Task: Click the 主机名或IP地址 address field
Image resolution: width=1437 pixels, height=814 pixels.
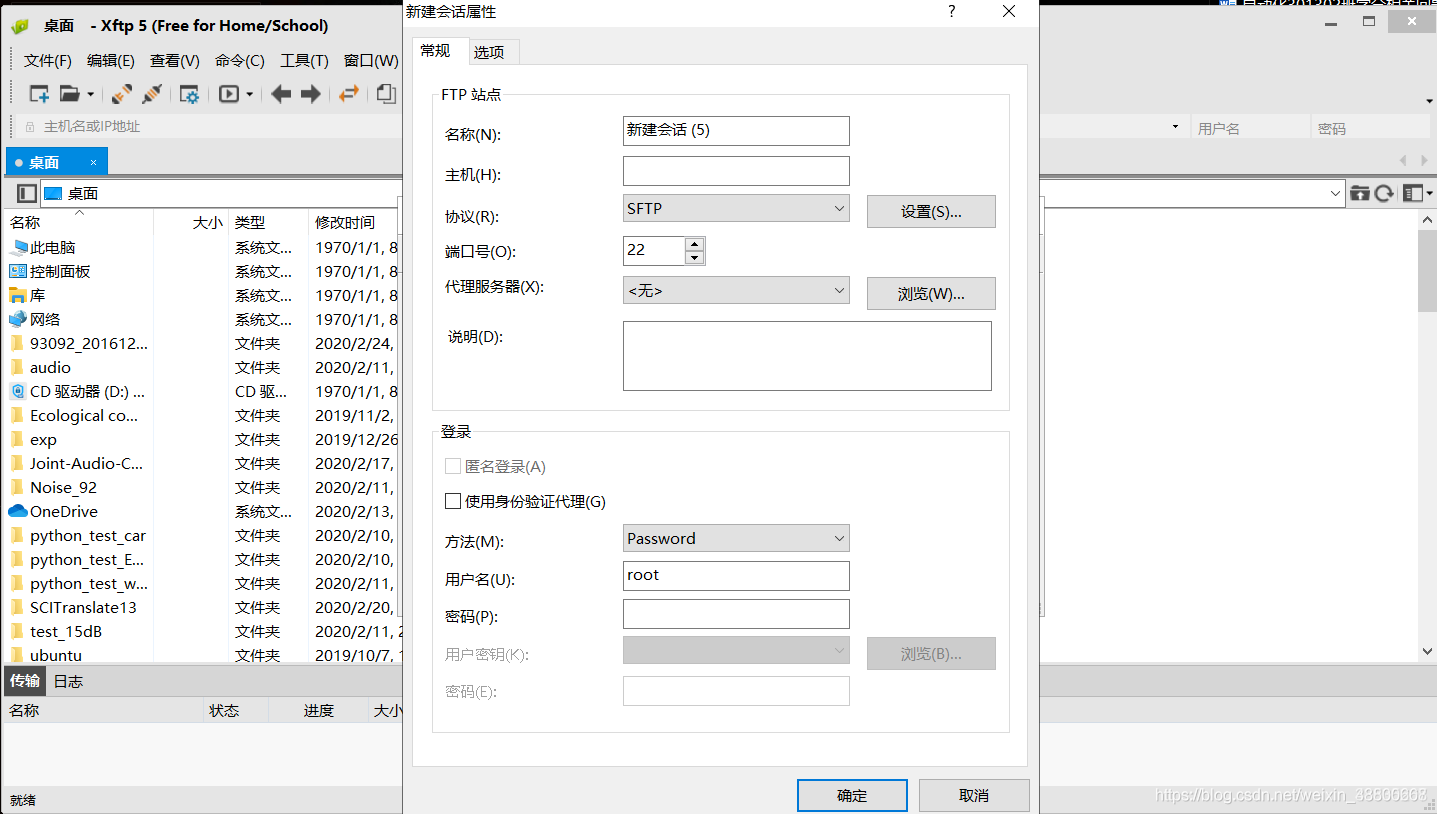Action: click(x=210, y=127)
